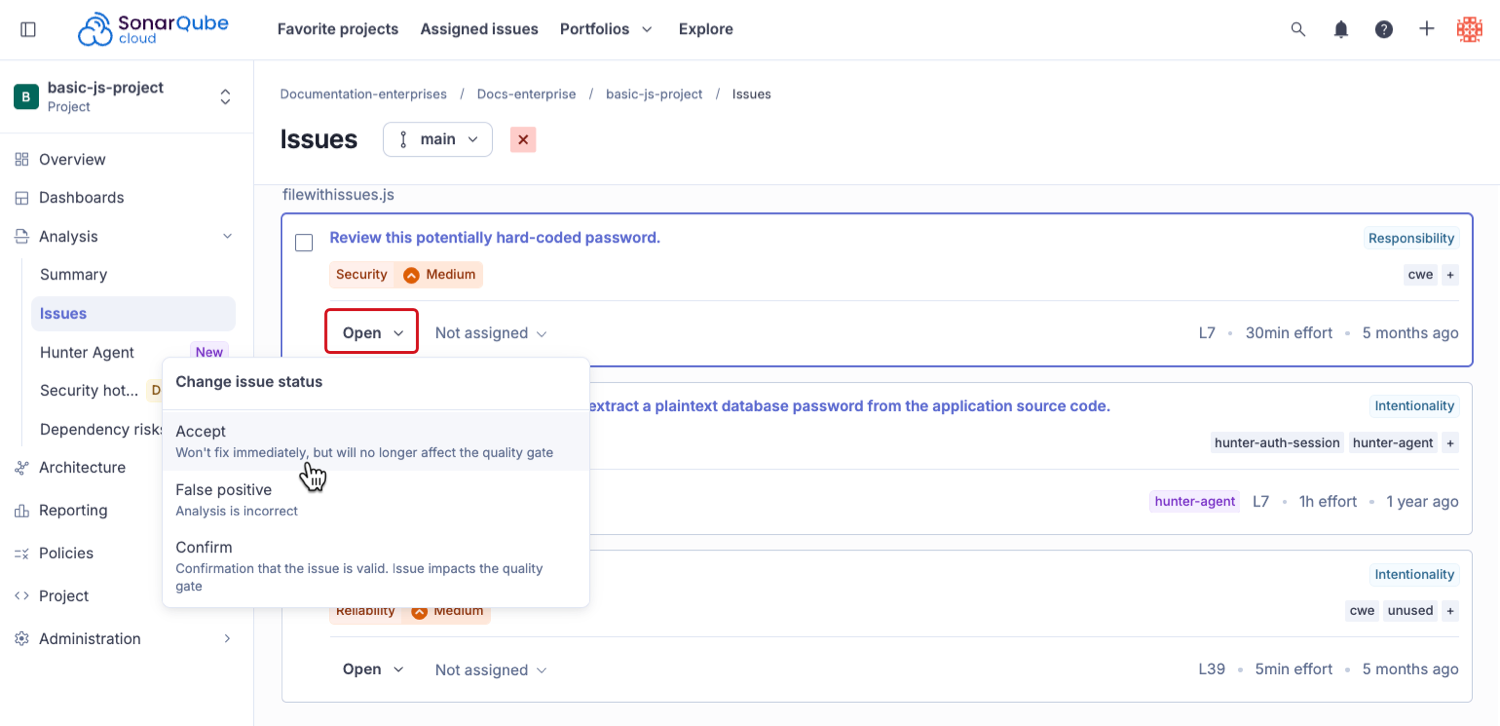
Task: Open the help question mark icon
Action: coord(1384,30)
